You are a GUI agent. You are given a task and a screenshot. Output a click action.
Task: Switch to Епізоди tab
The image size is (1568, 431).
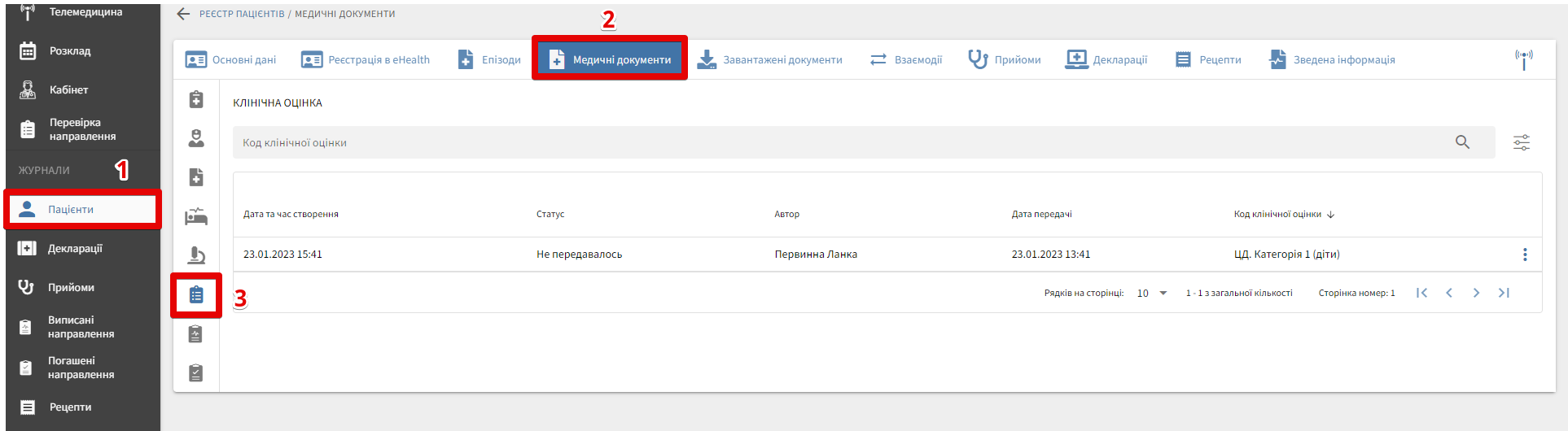489,59
